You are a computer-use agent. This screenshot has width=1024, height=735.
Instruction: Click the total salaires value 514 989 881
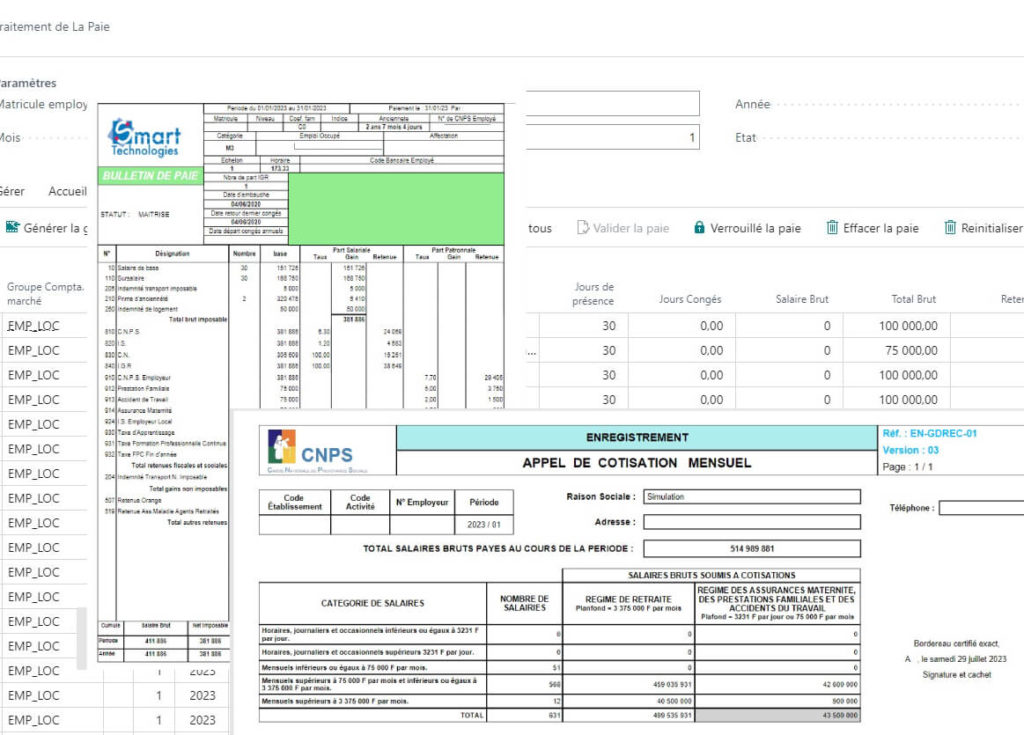click(x=752, y=548)
